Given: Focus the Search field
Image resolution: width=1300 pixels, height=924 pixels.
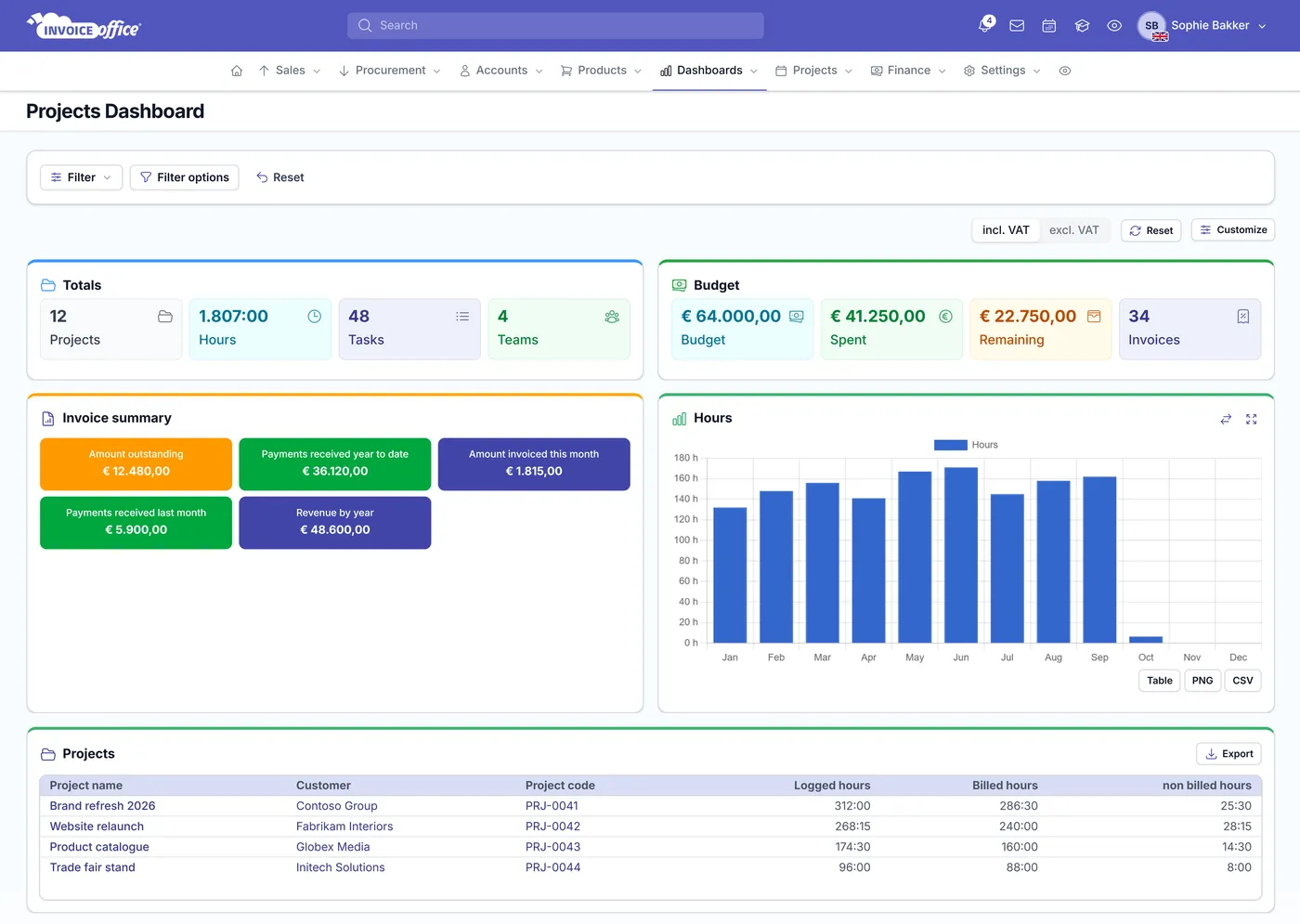Looking at the screenshot, I should pyautogui.click(x=555, y=26).
